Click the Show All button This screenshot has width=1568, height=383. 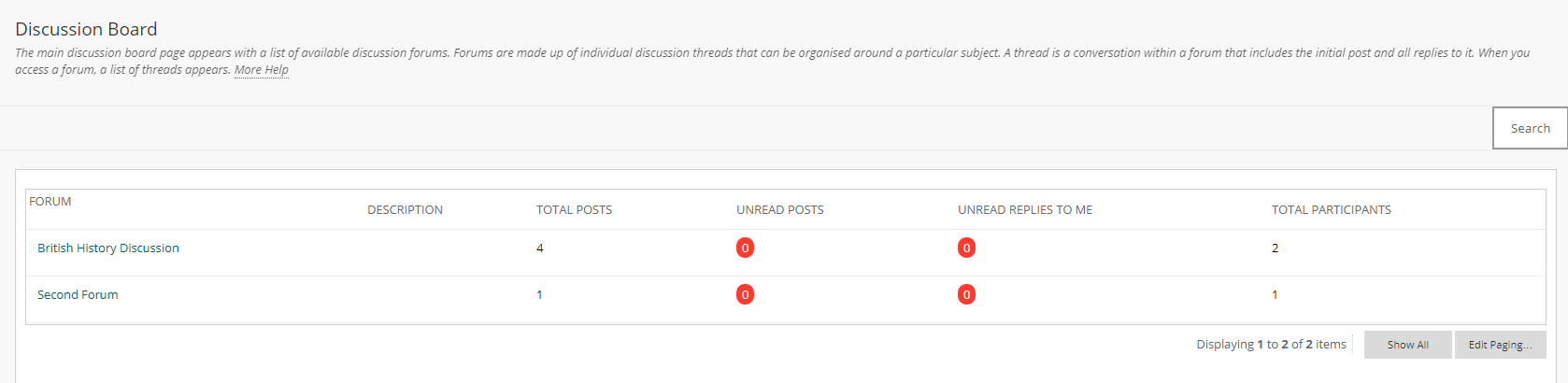click(x=1407, y=345)
